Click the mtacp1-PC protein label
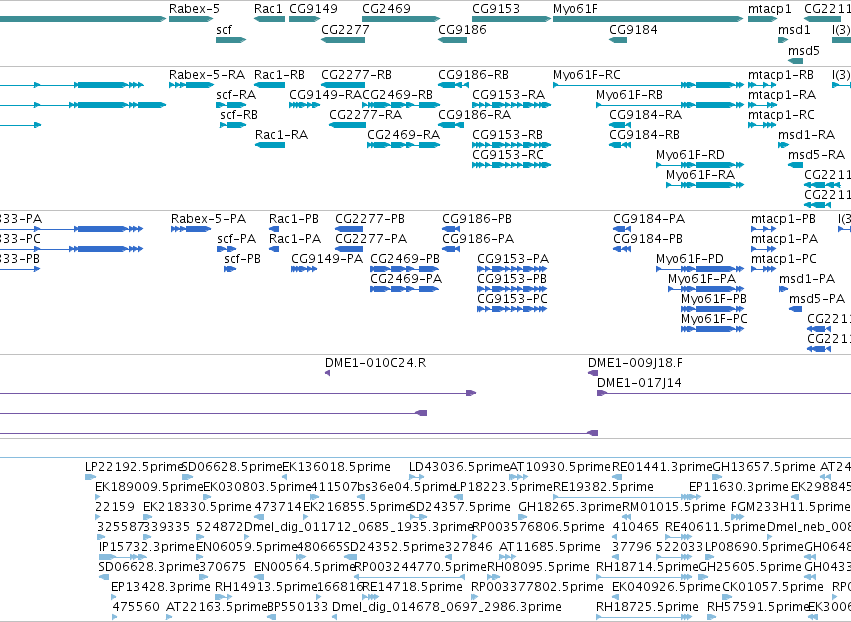The height and width of the screenshot is (622, 851). point(784,259)
